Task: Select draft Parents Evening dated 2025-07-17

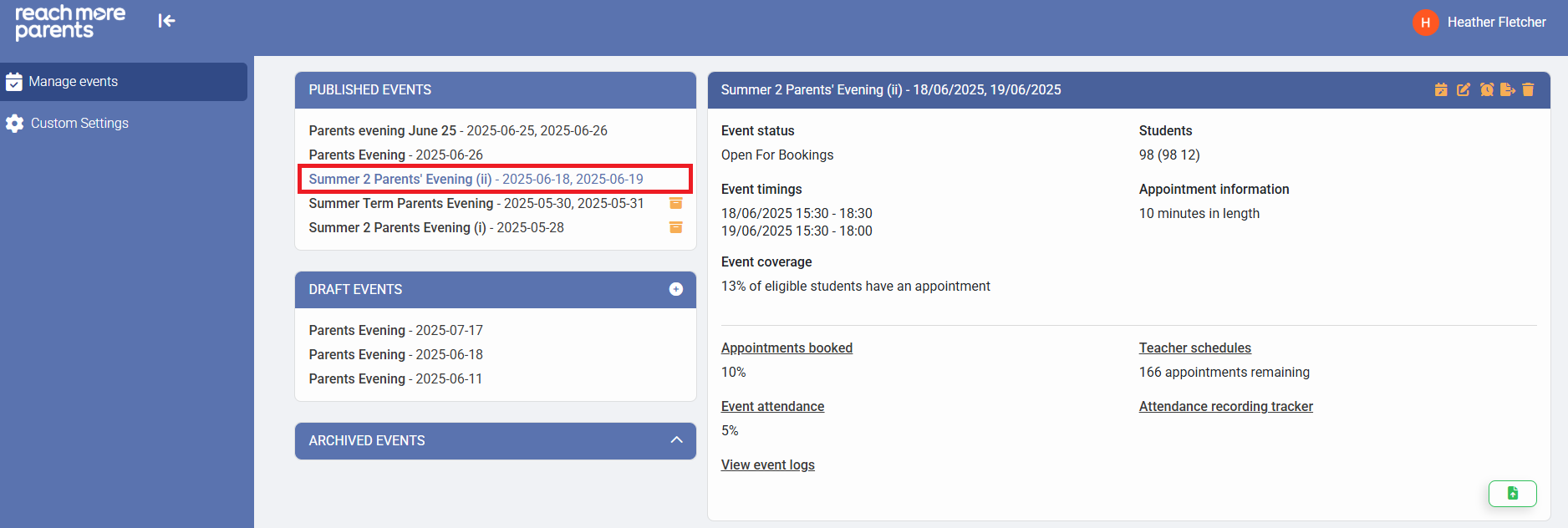Action: coord(395,330)
